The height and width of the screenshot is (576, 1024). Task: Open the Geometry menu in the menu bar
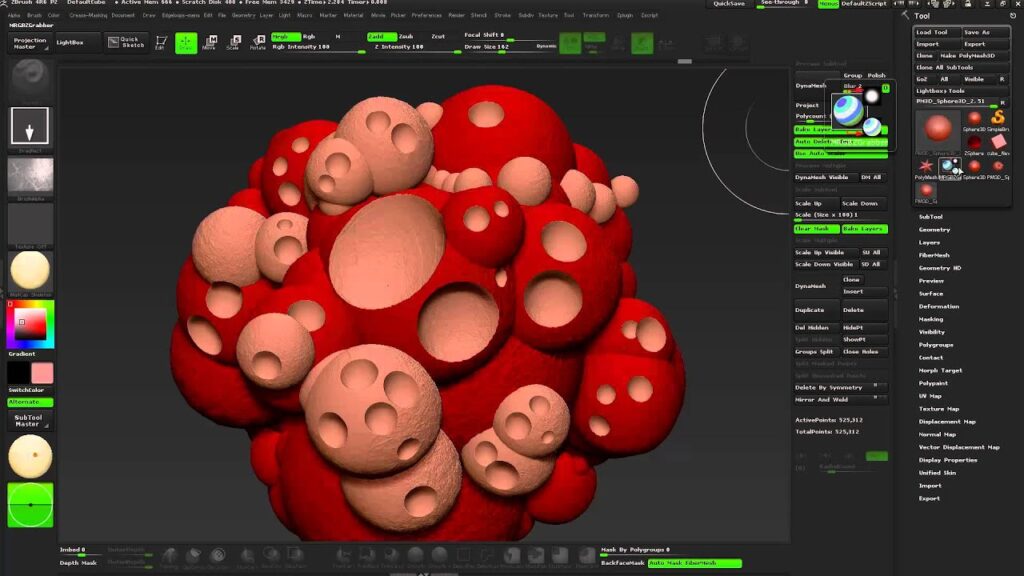click(x=244, y=15)
